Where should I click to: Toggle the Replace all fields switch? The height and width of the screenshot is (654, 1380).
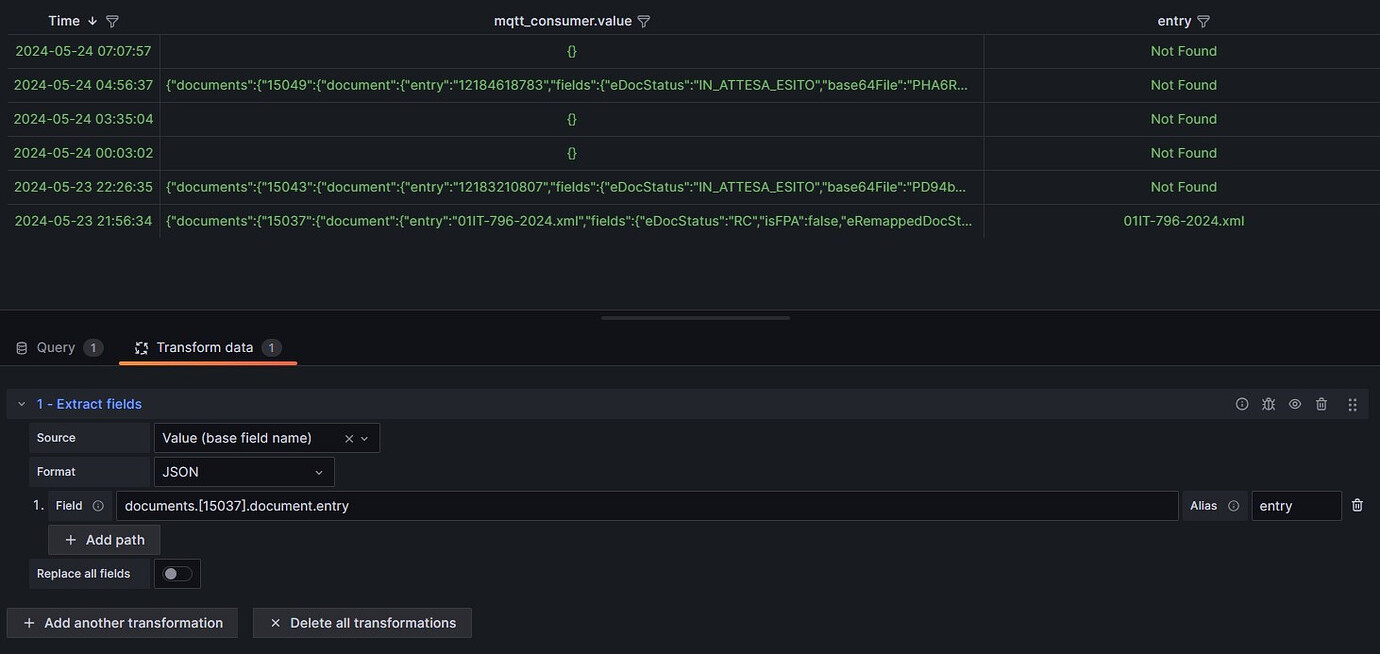tap(176, 573)
